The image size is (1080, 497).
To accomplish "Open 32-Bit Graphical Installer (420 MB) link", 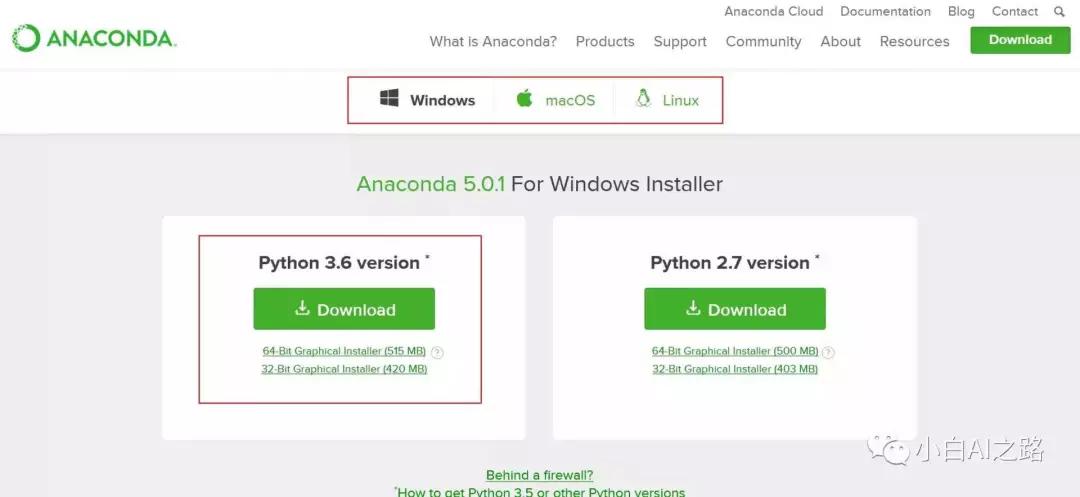I will click(344, 369).
